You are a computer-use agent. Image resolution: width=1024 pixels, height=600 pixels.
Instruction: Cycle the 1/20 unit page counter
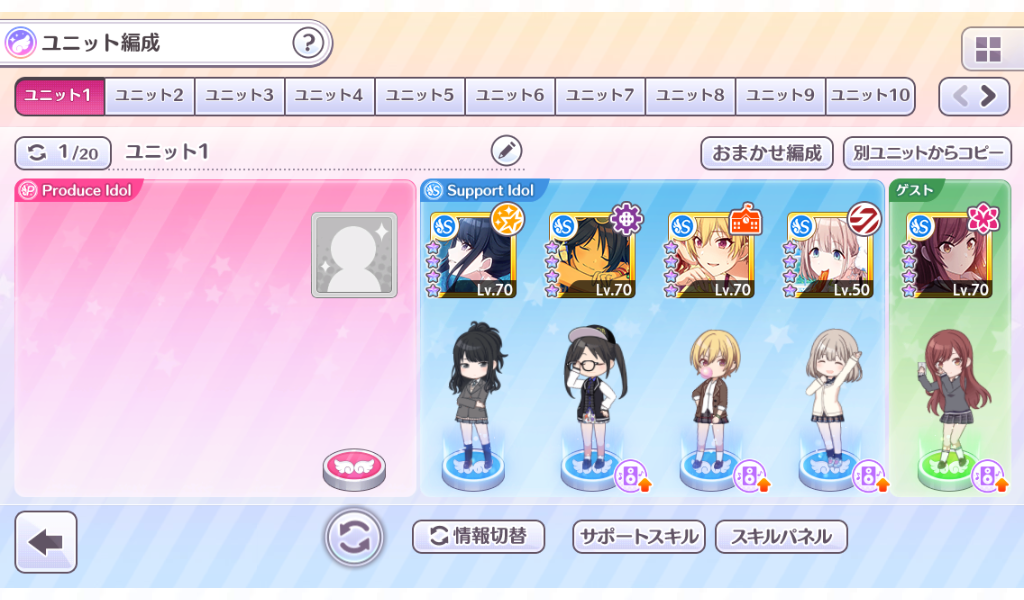(63, 153)
